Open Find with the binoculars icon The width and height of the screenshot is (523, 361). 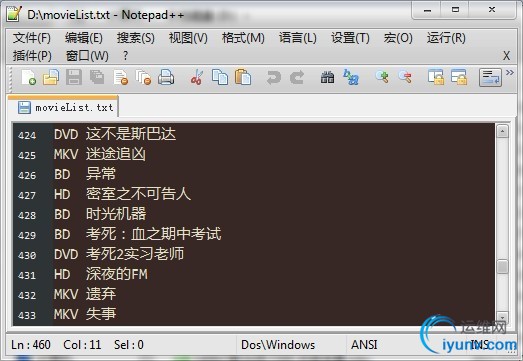coord(327,77)
